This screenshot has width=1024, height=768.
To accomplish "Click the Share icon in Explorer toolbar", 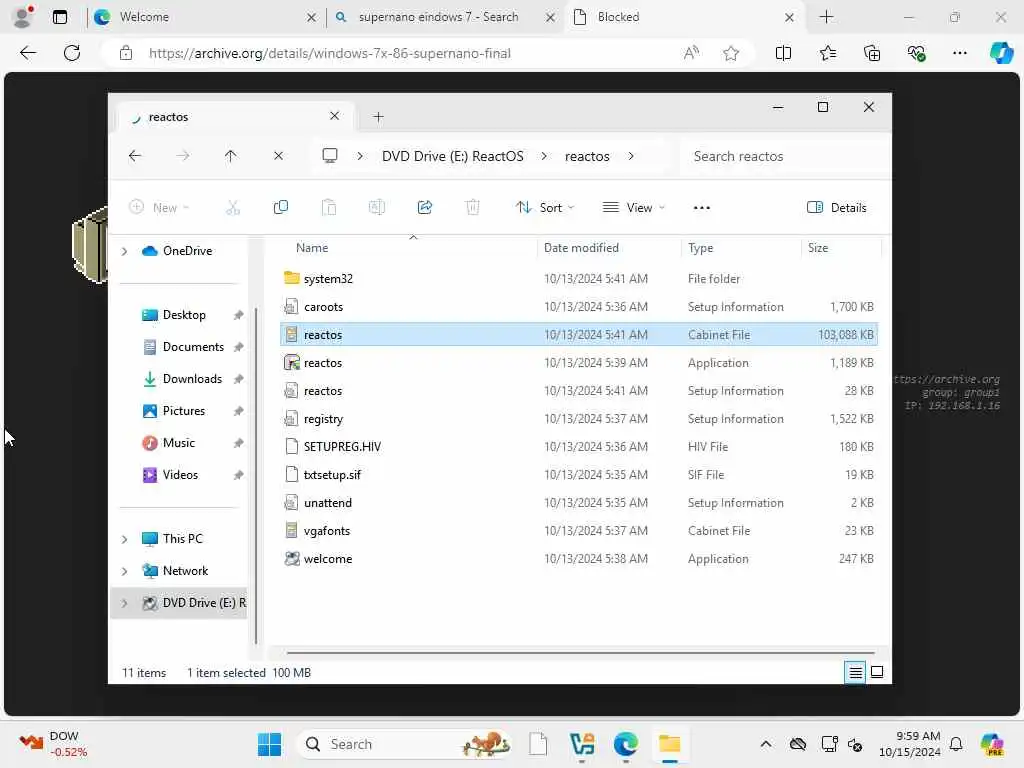I will (424, 208).
